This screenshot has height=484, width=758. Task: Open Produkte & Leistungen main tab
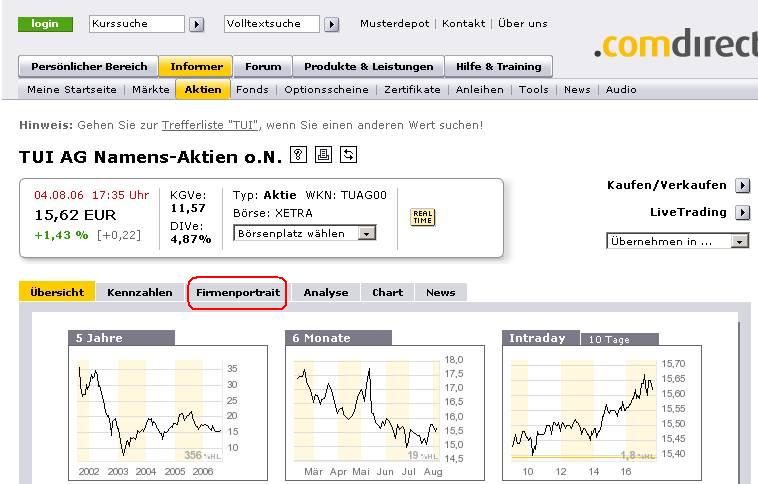[368, 67]
